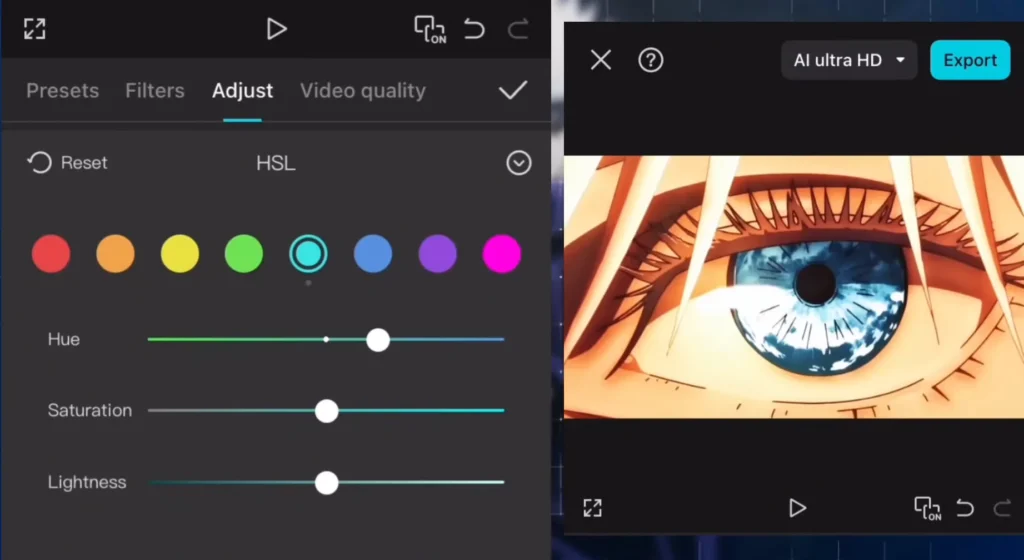This screenshot has width=1024, height=560.
Task: Undo the last change in left panel
Action: pos(474,29)
